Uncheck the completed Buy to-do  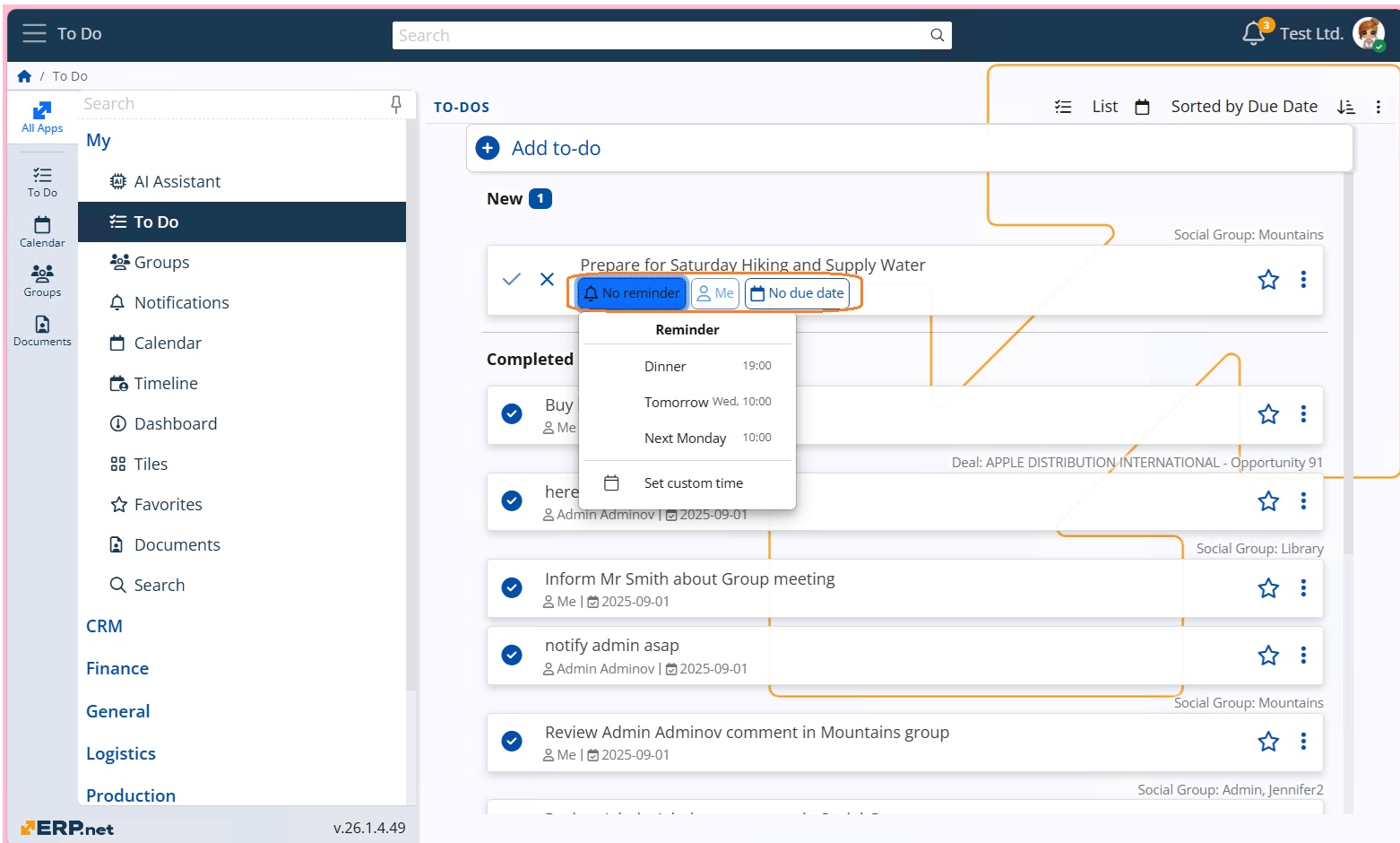click(x=512, y=413)
